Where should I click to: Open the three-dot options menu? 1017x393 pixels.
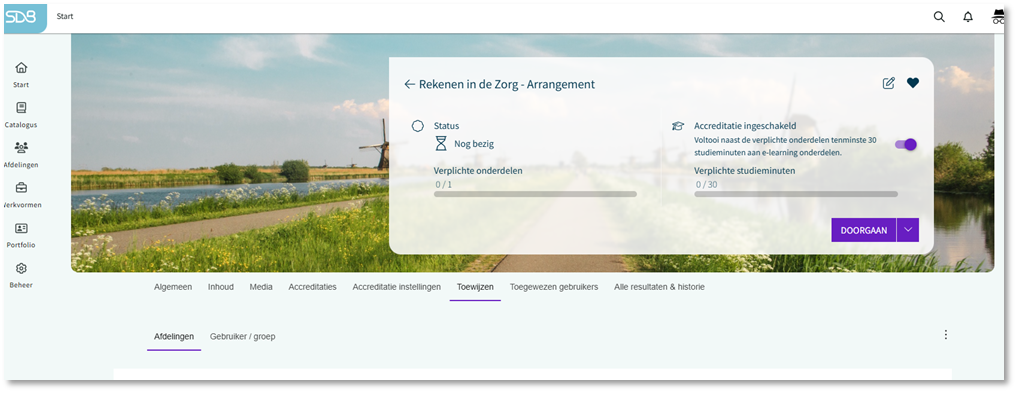(x=945, y=335)
